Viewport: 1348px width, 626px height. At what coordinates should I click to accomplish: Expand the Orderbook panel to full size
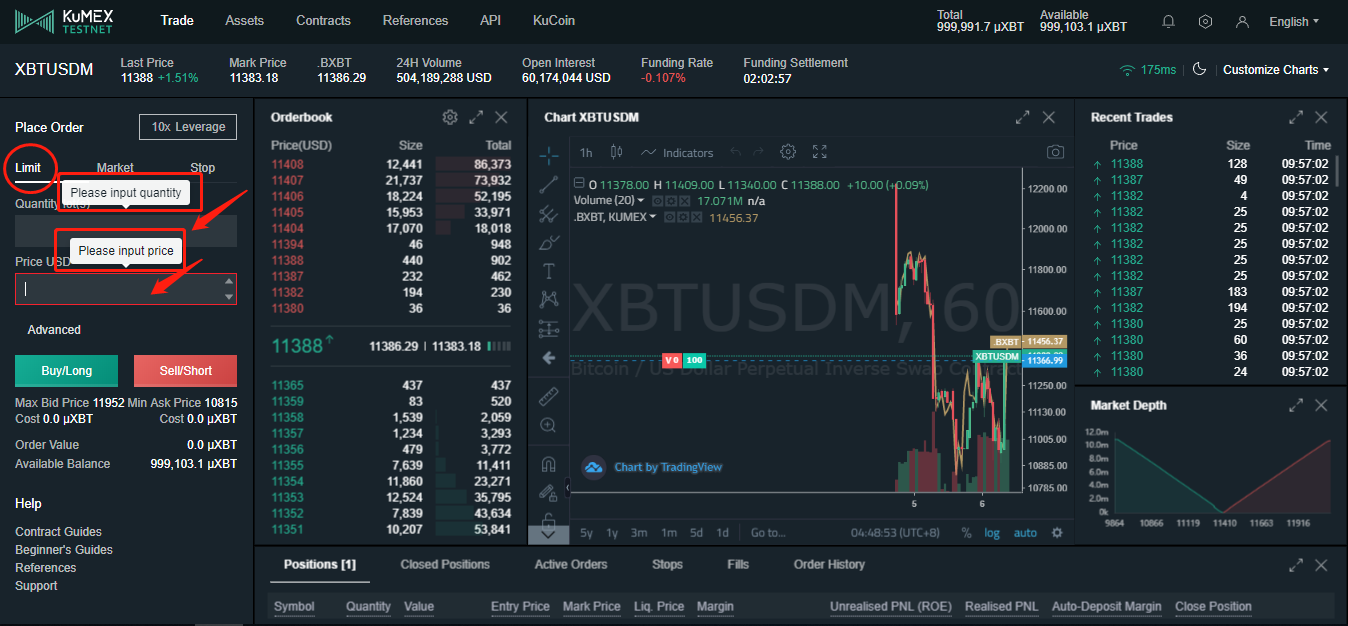coord(476,117)
